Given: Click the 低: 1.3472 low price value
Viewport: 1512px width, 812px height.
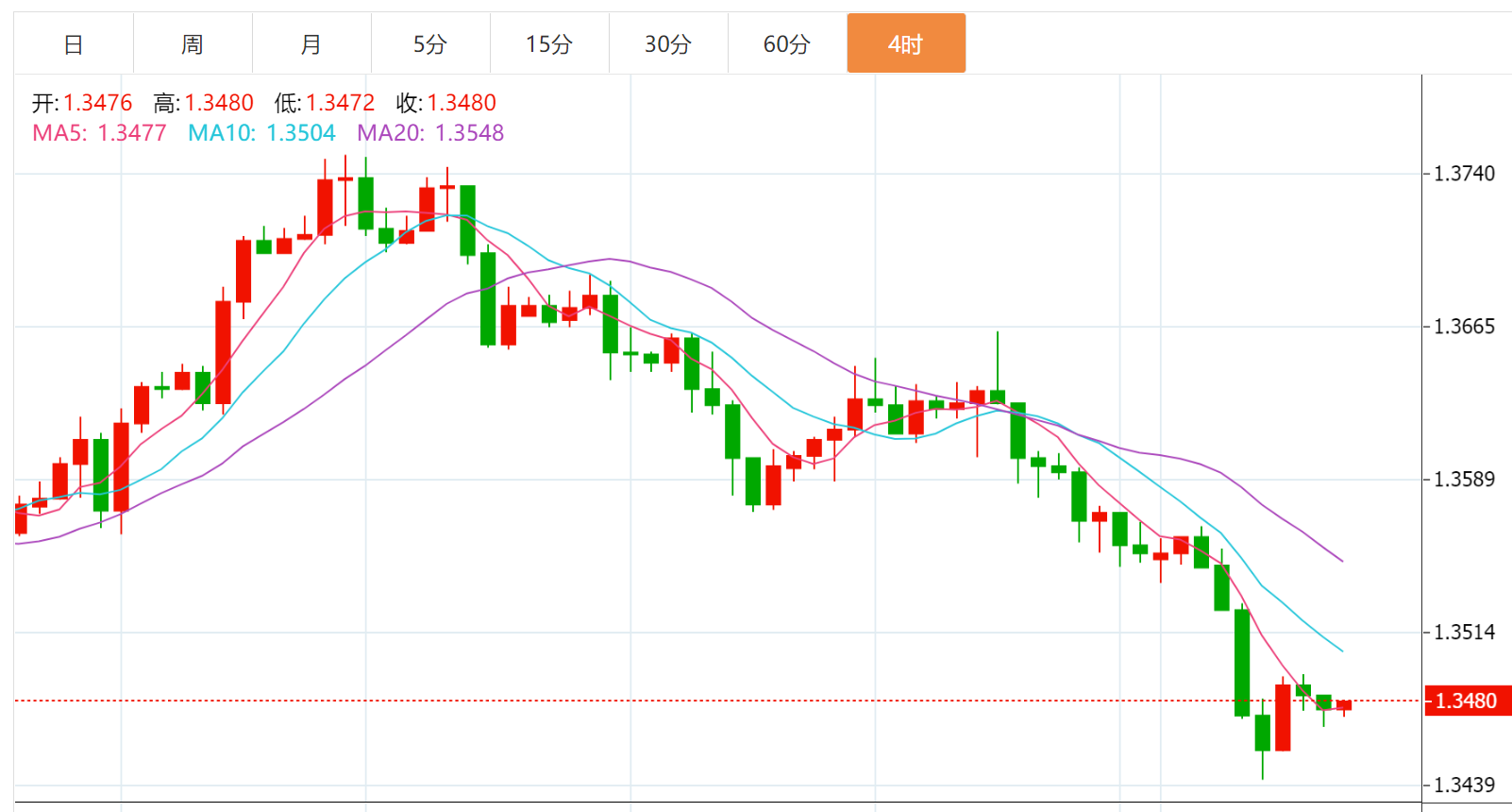Looking at the screenshot, I should tap(325, 103).
